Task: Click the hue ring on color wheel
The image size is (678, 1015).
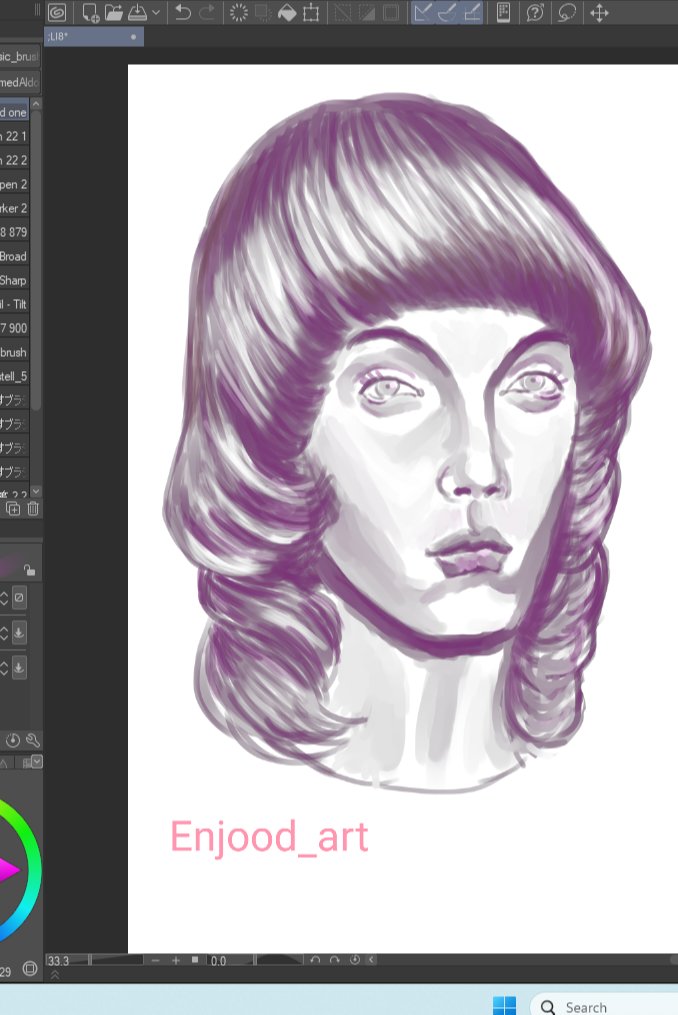Action: (34, 871)
